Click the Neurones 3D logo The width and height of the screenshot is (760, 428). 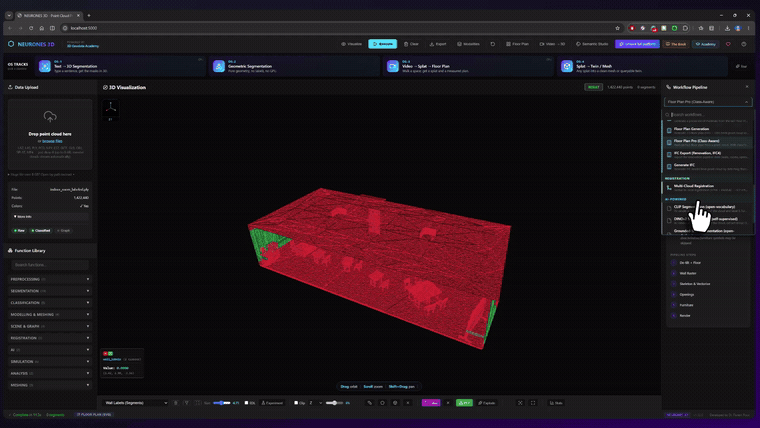32,44
